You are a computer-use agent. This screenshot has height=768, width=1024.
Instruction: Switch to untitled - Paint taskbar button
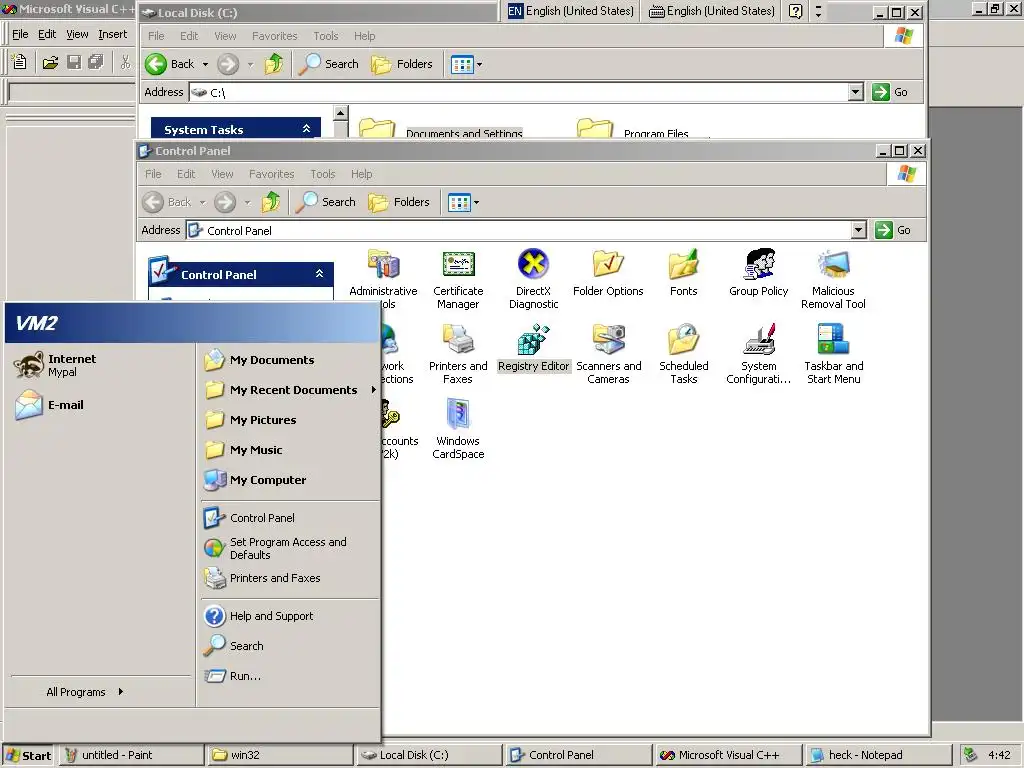[x=131, y=755]
